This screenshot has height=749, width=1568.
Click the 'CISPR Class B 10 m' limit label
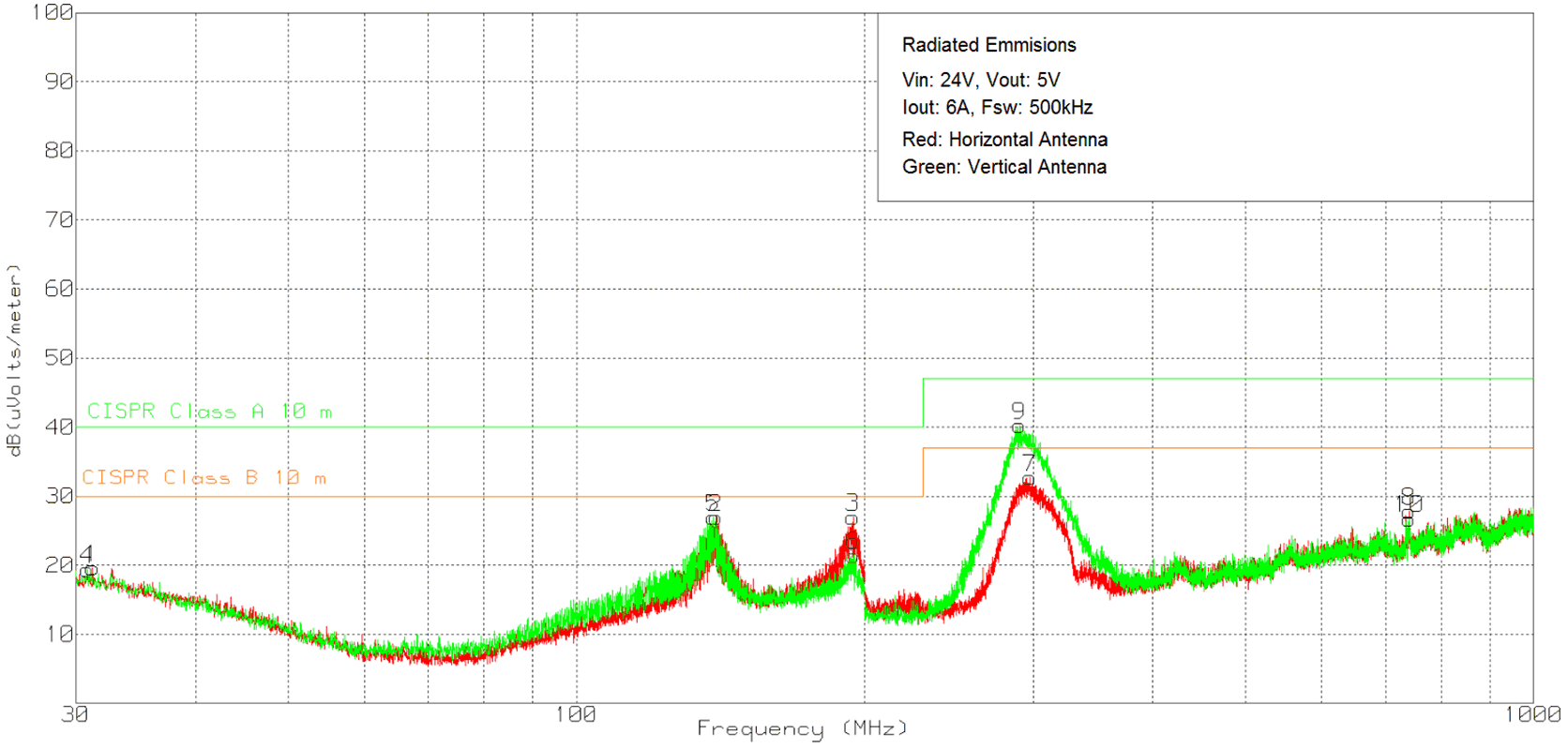tap(204, 477)
